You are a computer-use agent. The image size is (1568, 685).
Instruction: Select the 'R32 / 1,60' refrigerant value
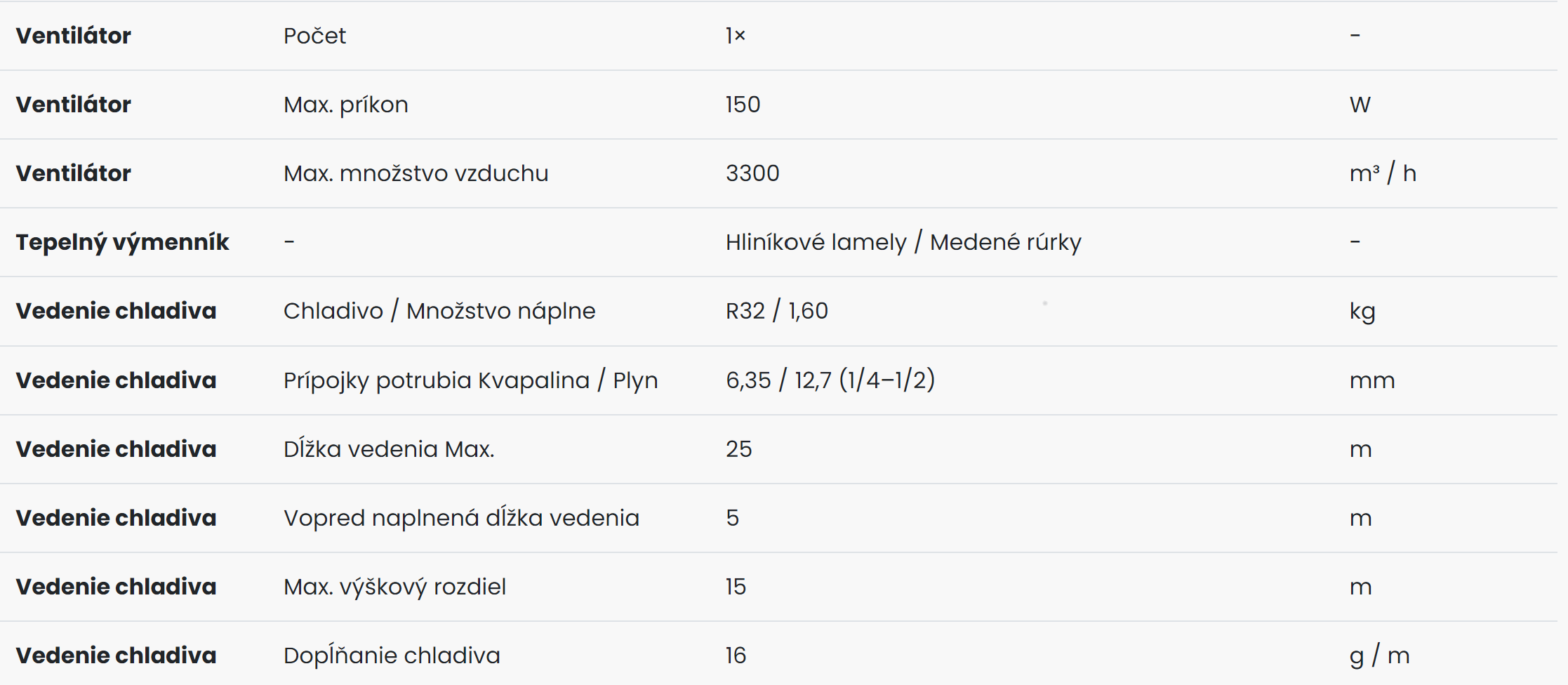(777, 311)
